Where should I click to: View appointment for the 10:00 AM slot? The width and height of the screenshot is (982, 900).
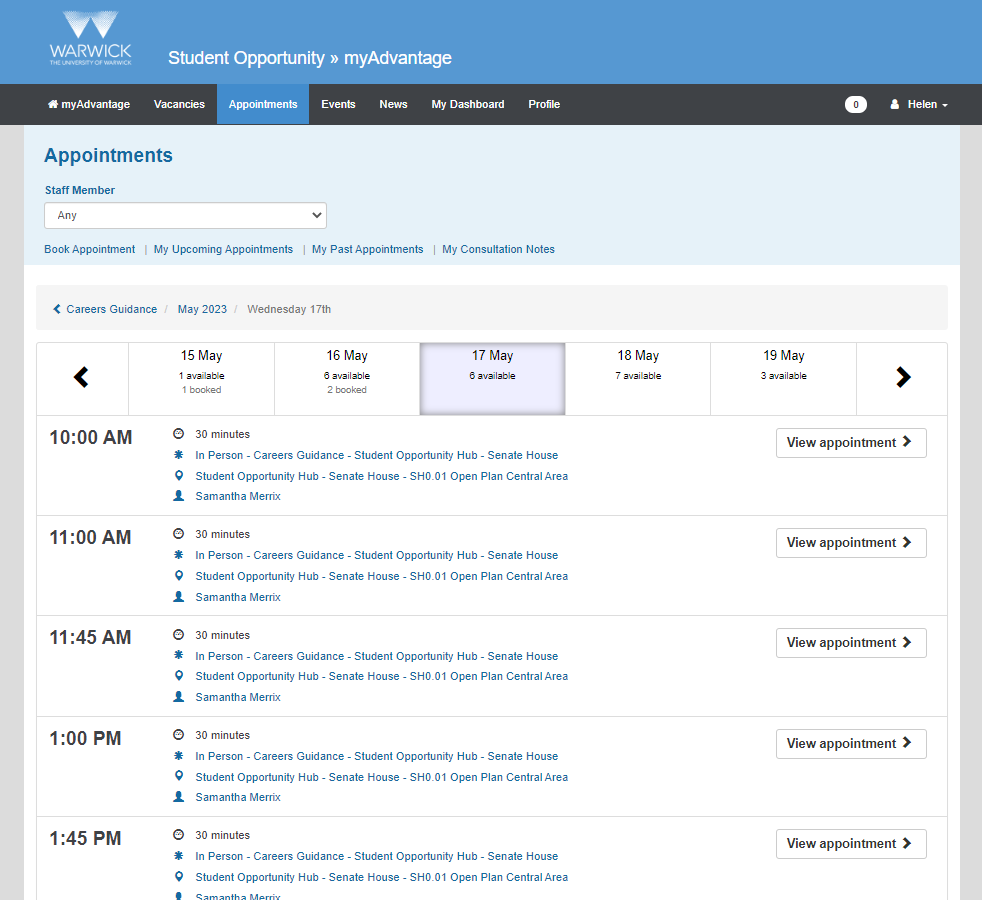pyautogui.click(x=850, y=443)
